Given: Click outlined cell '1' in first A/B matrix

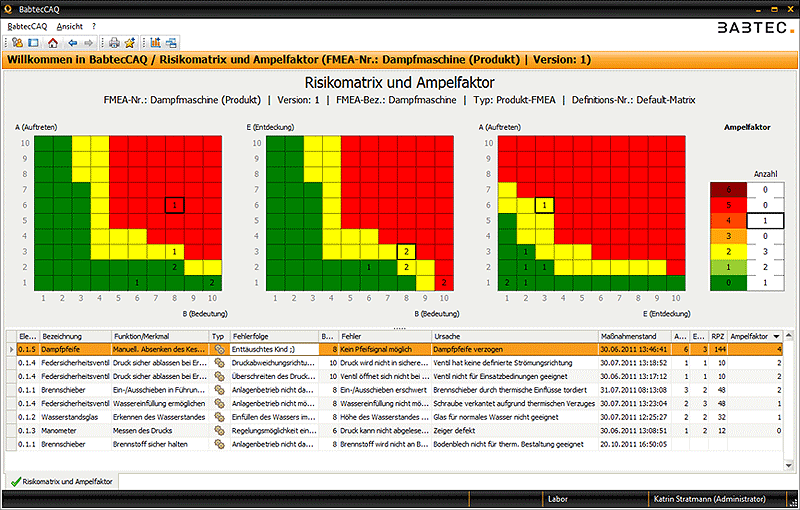Looking at the screenshot, I should pos(174,205).
